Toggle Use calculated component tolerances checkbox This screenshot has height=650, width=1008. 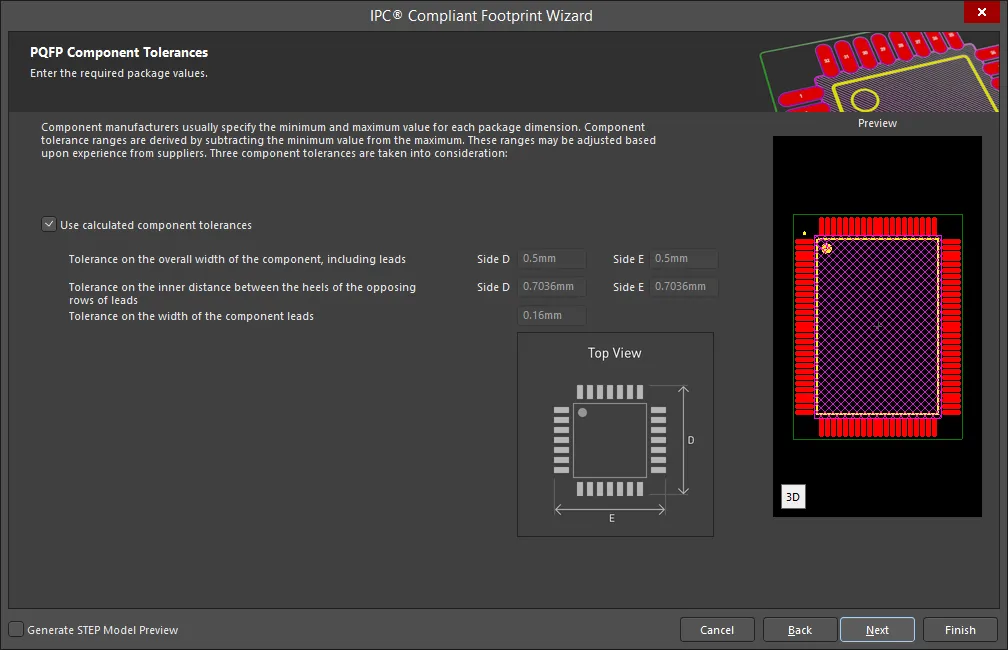49,224
